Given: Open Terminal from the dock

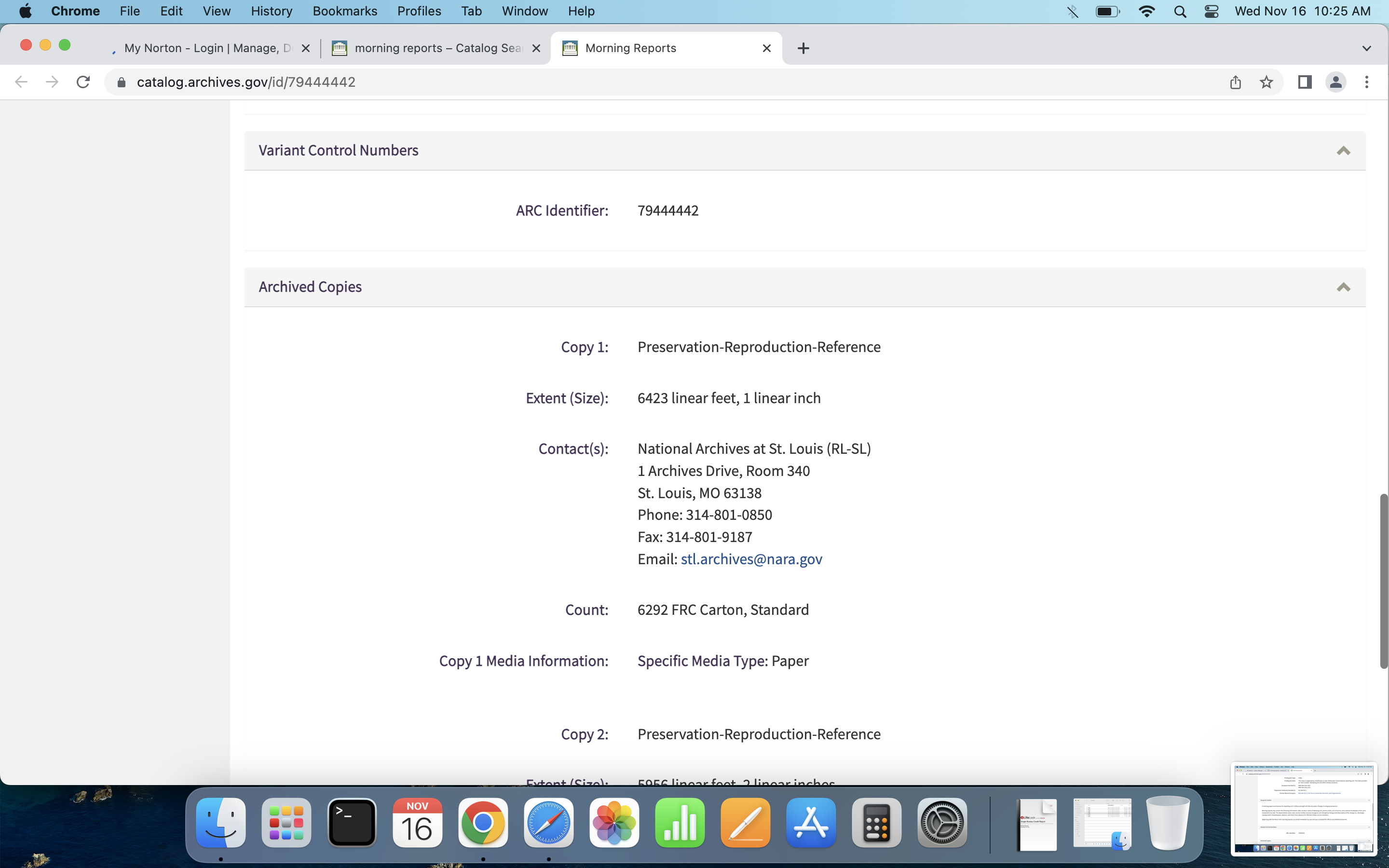Looking at the screenshot, I should click(352, 822).
